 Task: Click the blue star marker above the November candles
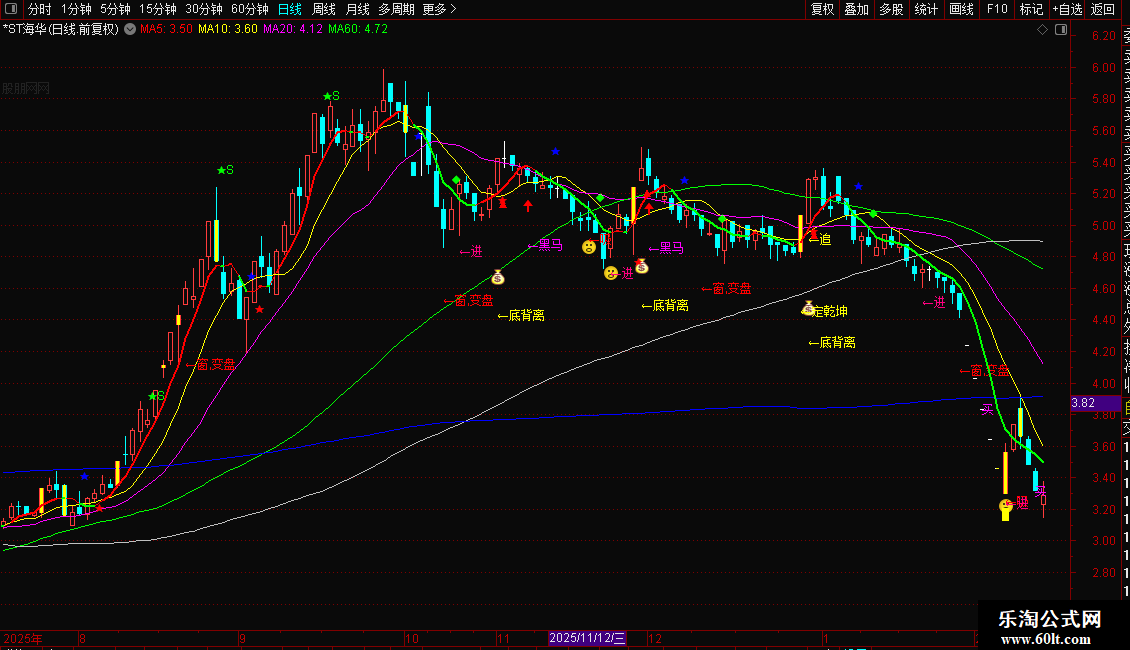[x=555, y=151]
